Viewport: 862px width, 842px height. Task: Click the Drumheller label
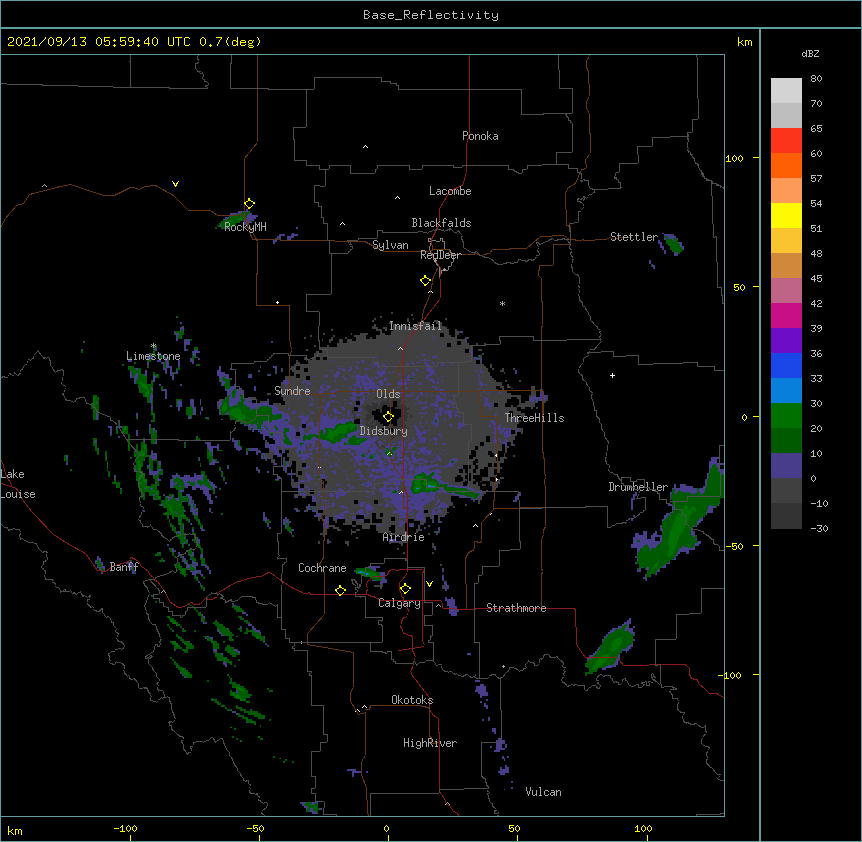638,487
